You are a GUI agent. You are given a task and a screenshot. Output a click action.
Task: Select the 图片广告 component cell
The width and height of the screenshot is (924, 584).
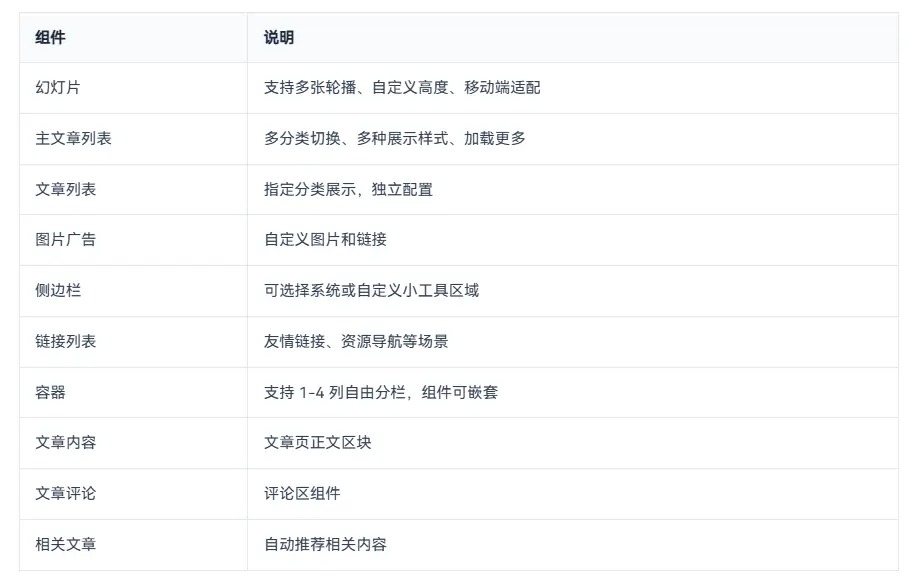[x=66, y=240]
